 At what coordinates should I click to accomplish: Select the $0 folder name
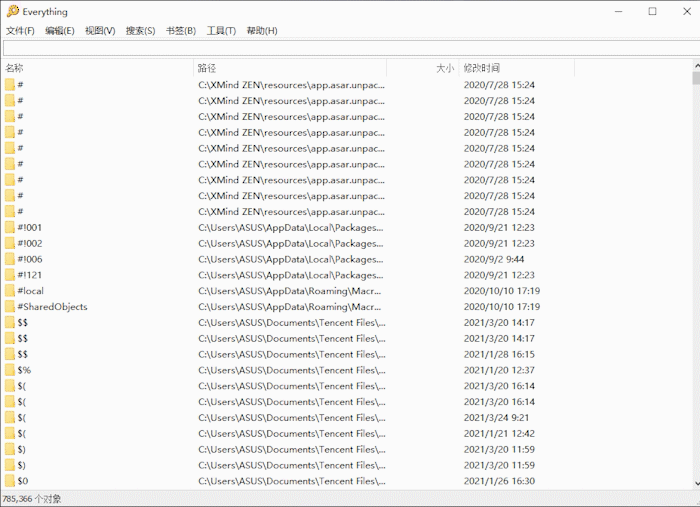[23, 481]
